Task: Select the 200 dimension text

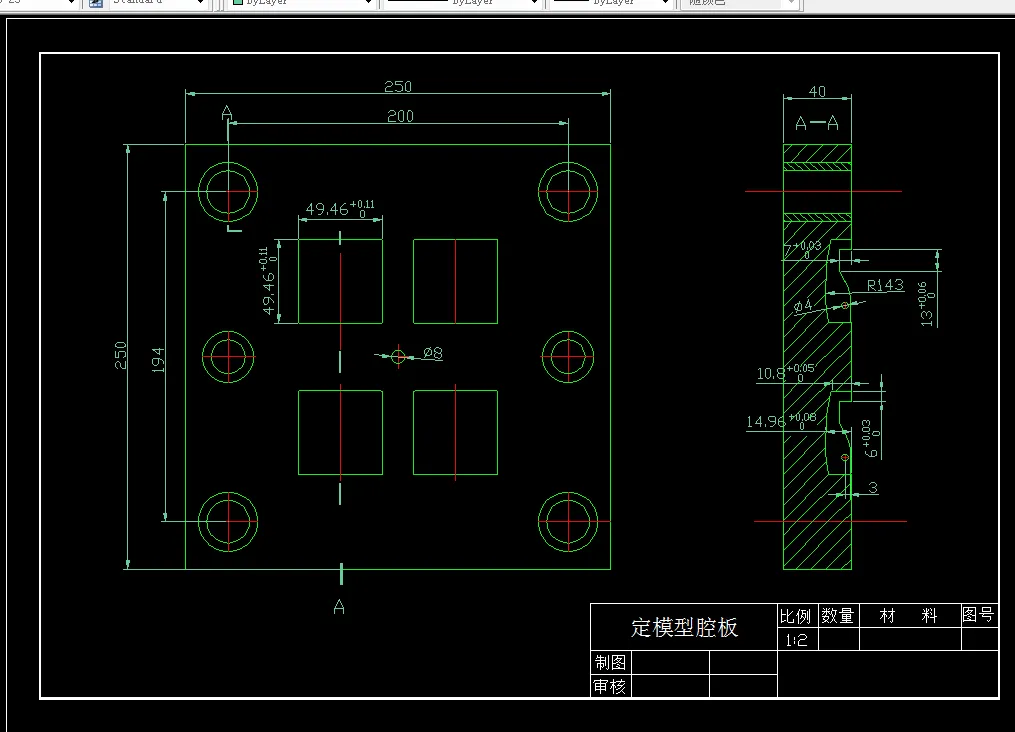Action: click(x=400, y=116)
